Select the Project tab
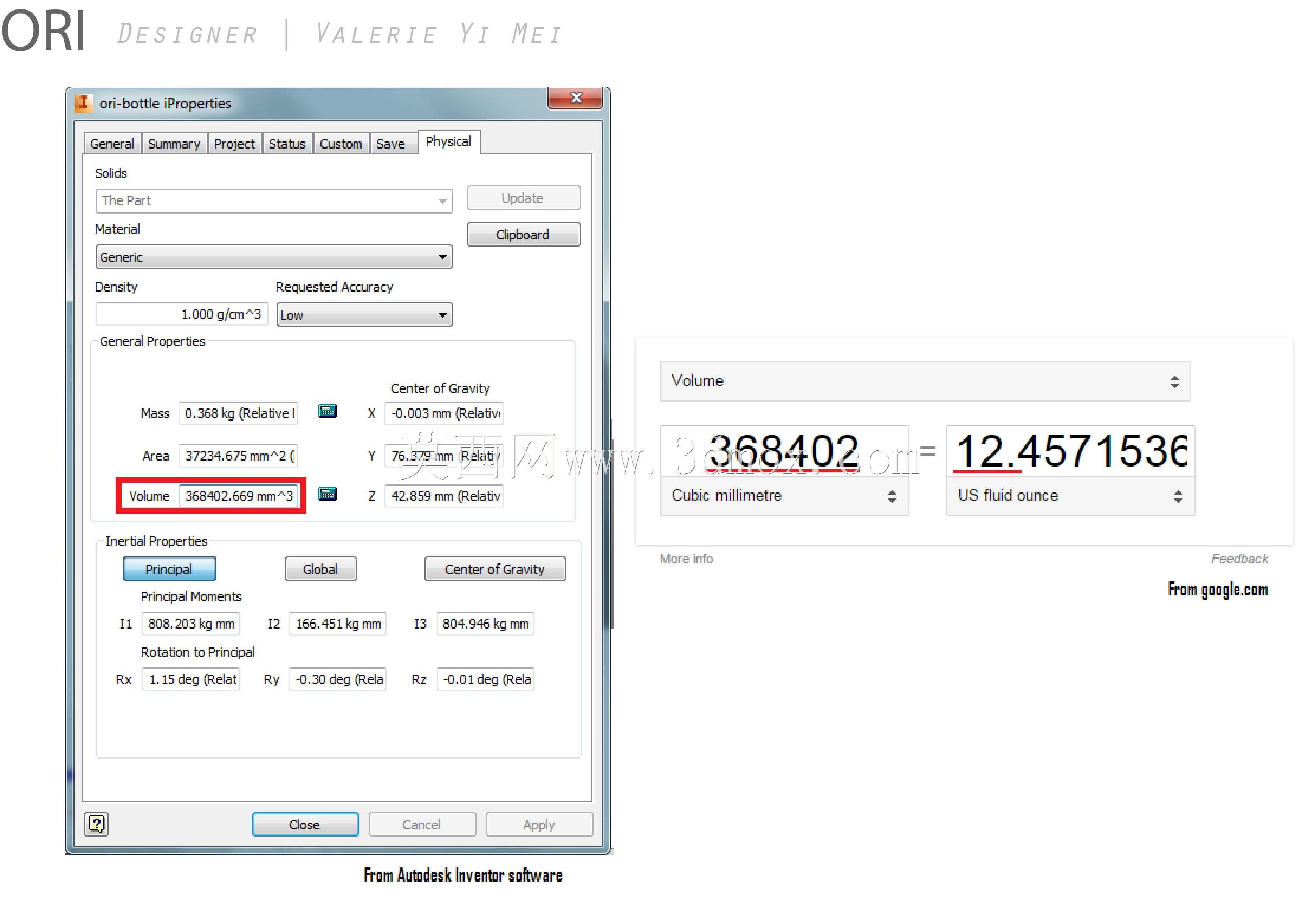1316x911 pixels. click(x=235, y=144)
